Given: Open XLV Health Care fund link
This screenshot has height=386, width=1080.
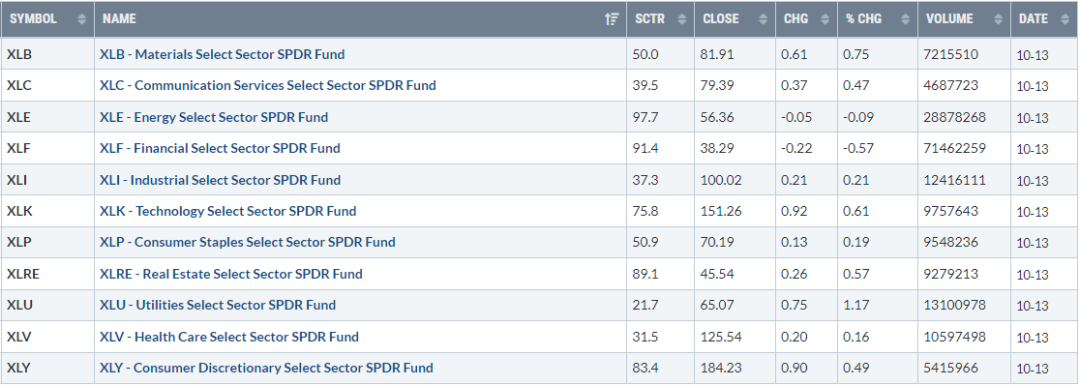Looking at the screenshot, I should click(x=229, y=337).
